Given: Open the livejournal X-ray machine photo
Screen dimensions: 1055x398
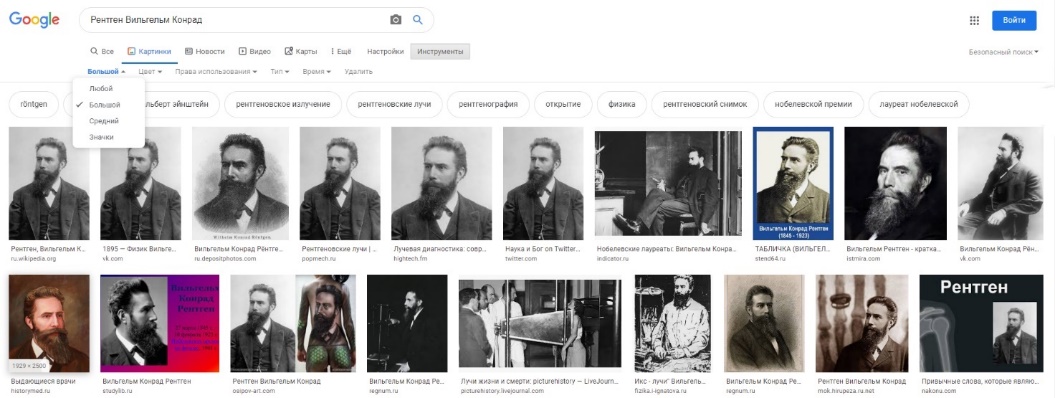Looking at the screenshot, I should [540, 323].
